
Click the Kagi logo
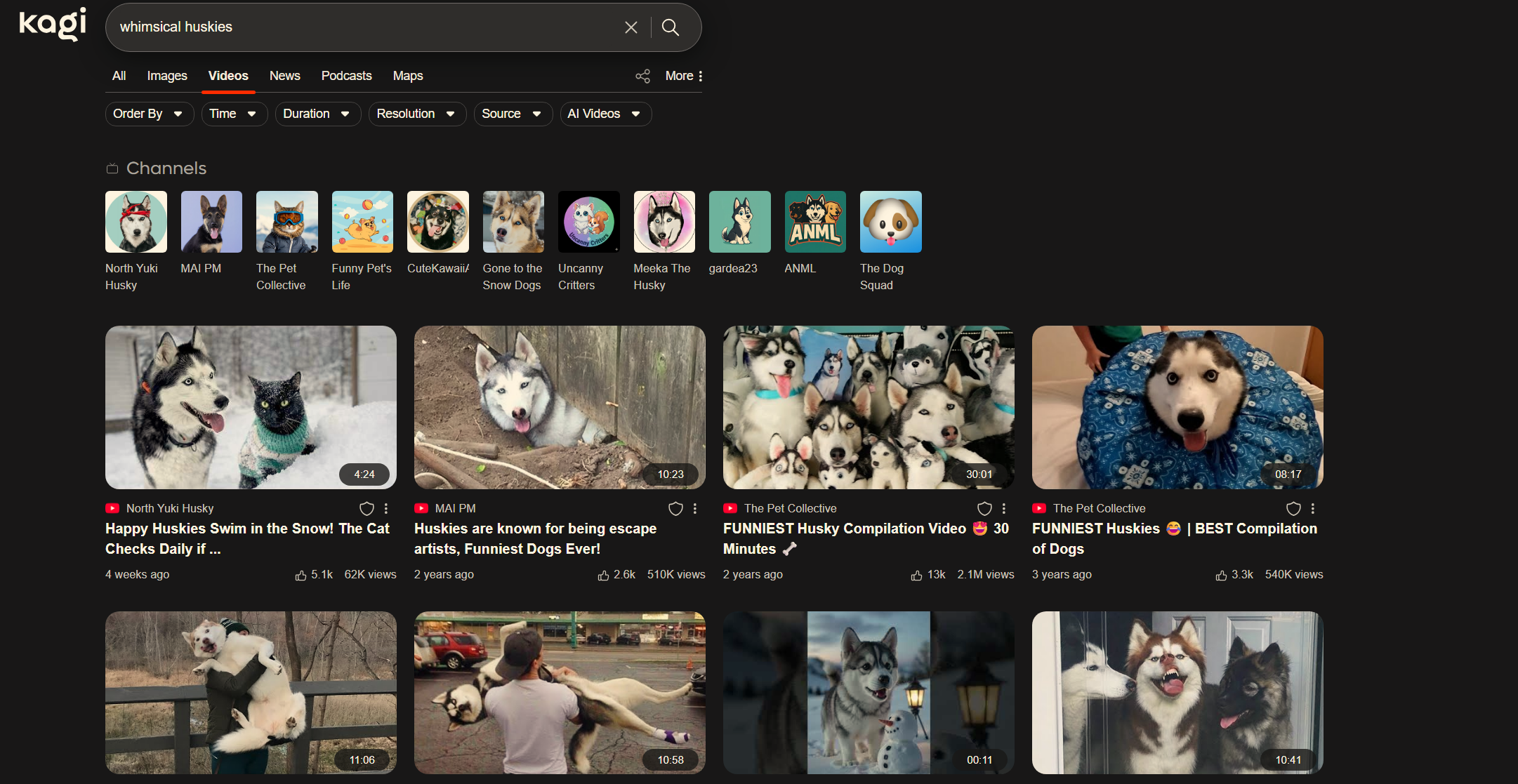click(x=53, y=25)
